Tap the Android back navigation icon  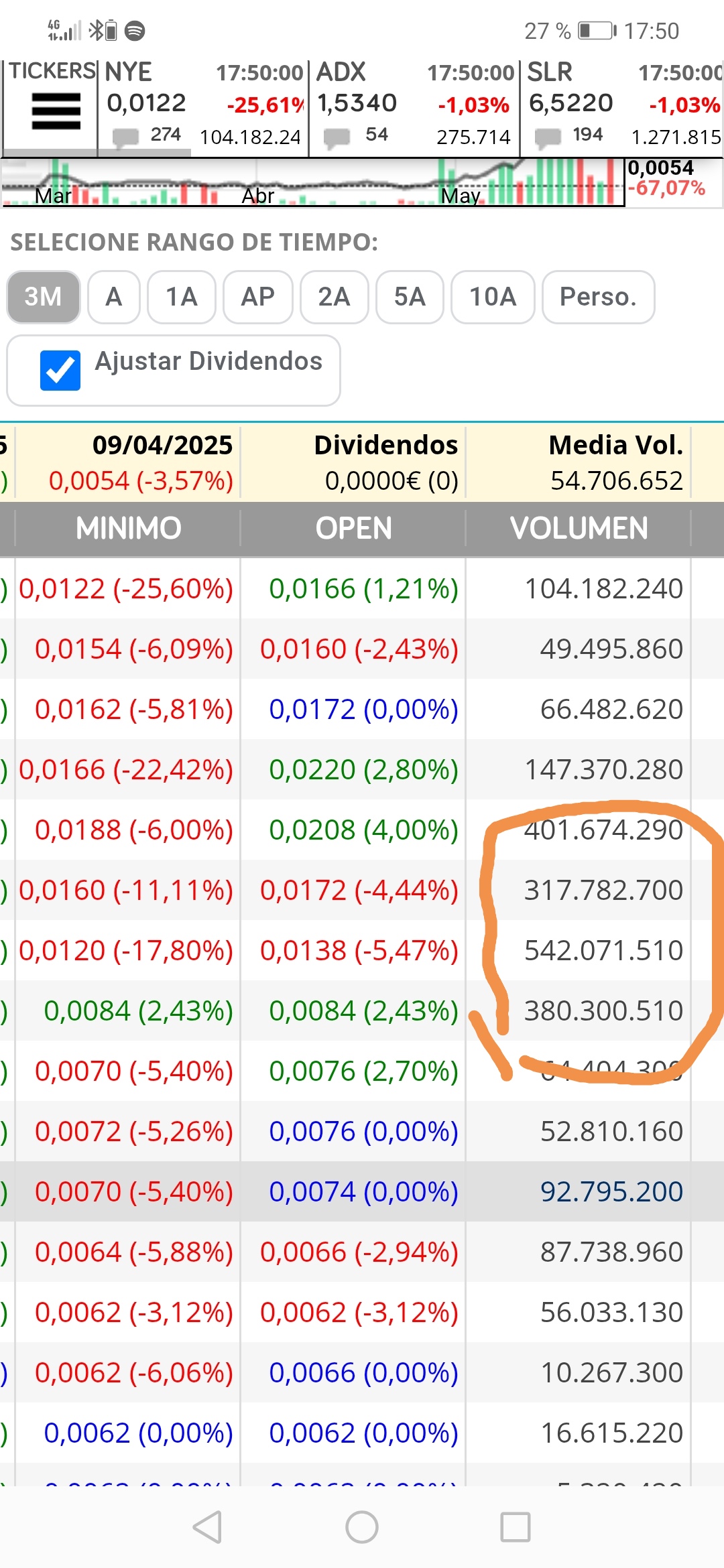click(207, 1527)
